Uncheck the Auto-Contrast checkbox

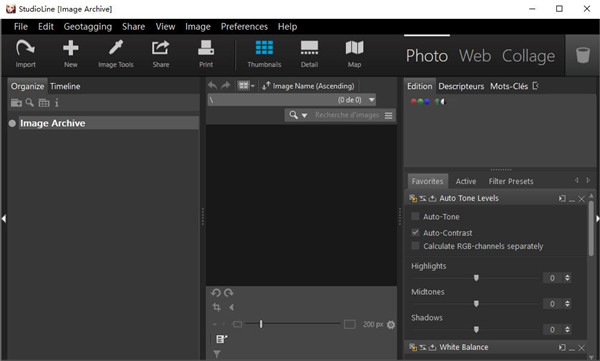tap(415, 232)
